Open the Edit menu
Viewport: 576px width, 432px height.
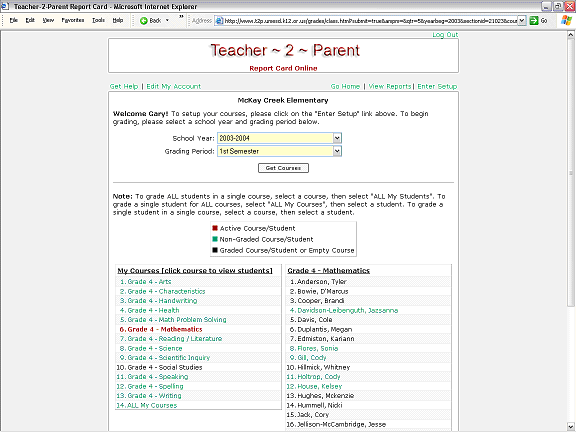[x=30, y=20]
